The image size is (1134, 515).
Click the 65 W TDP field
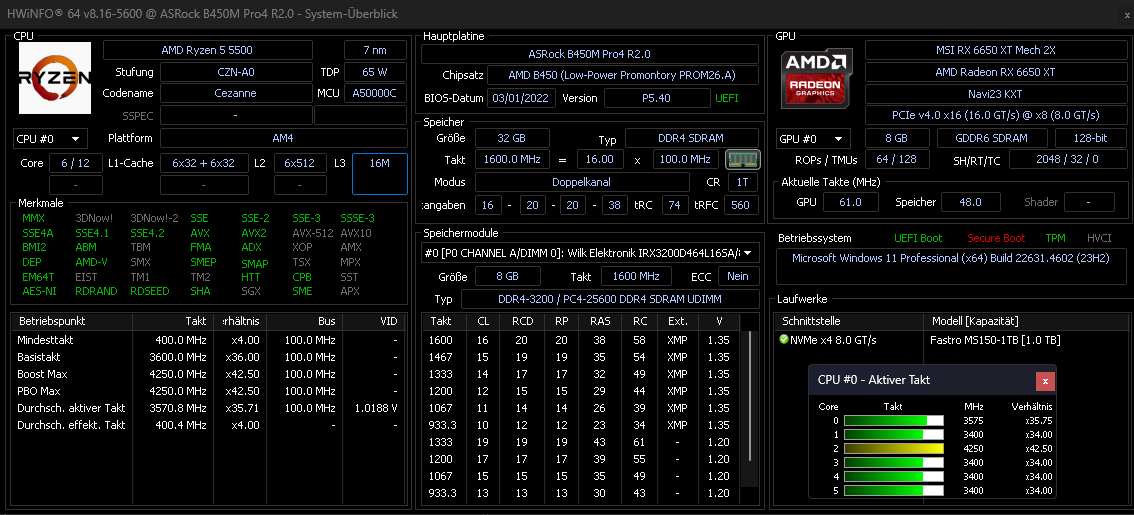[x=375, y=72]
